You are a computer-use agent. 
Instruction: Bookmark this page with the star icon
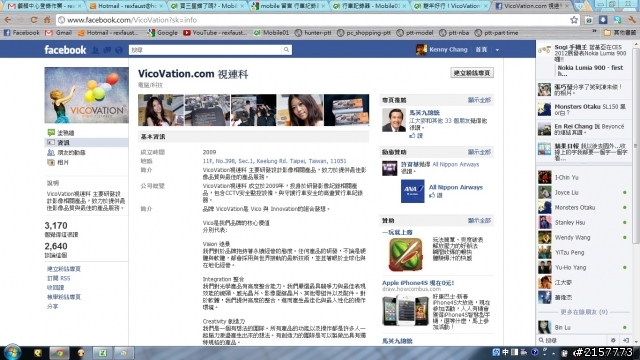[574, 20]
